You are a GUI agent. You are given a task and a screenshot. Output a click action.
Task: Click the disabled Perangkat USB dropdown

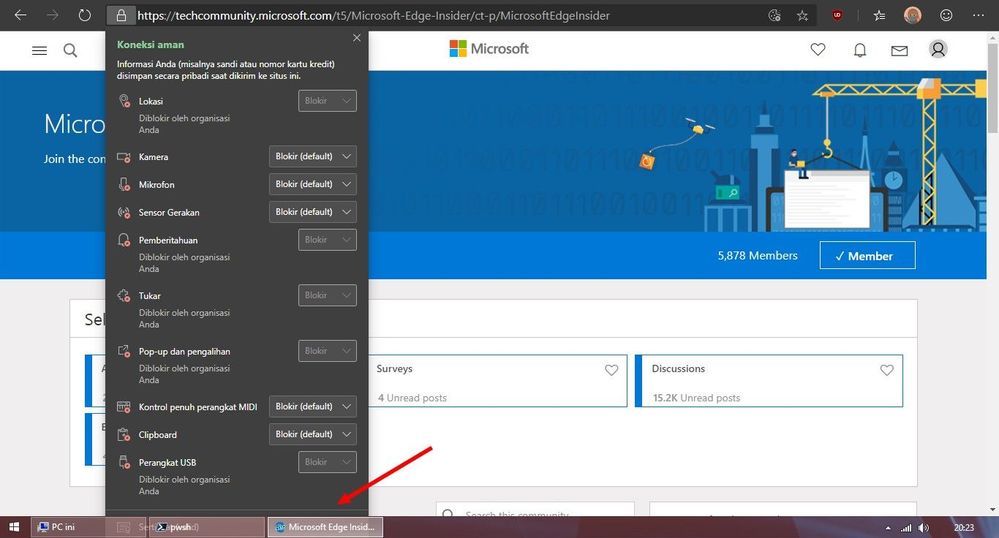(x=327, y=462)
